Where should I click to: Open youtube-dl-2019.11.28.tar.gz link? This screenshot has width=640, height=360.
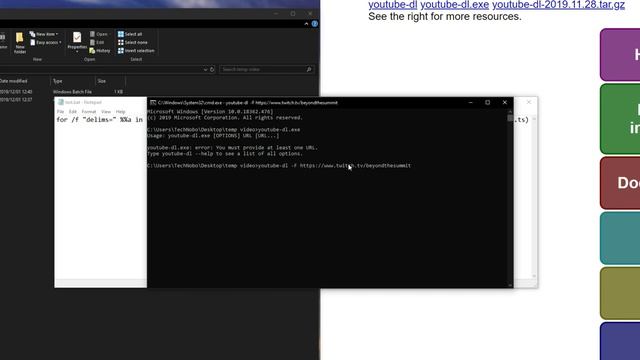point(558,5)
